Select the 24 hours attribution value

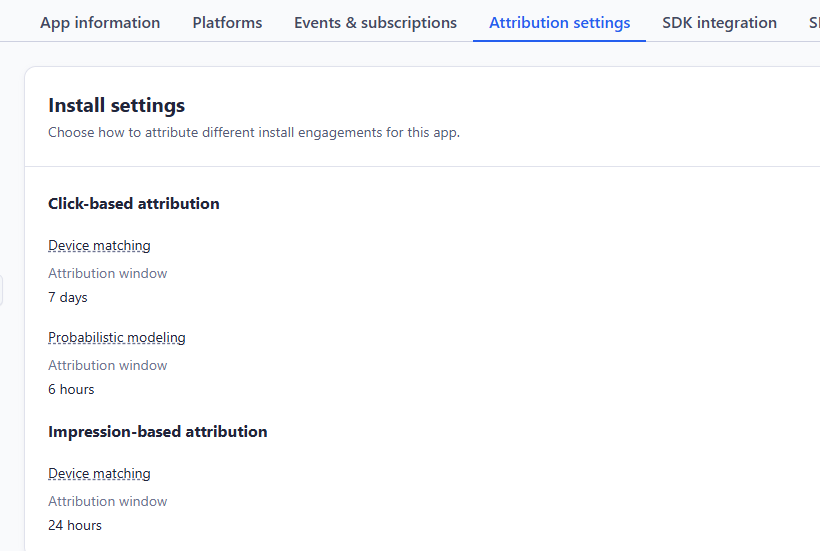click(75, 525)
